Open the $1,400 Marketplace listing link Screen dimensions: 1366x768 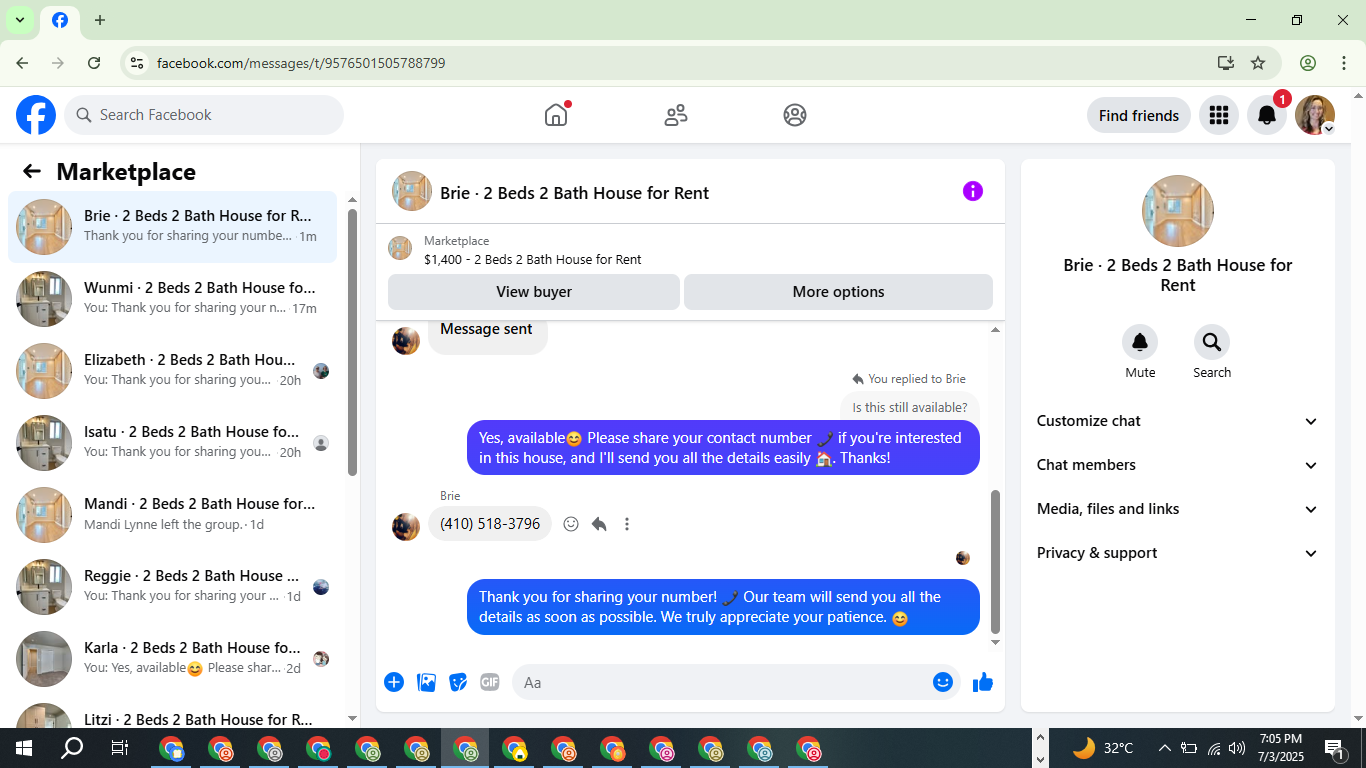[532, 259]
